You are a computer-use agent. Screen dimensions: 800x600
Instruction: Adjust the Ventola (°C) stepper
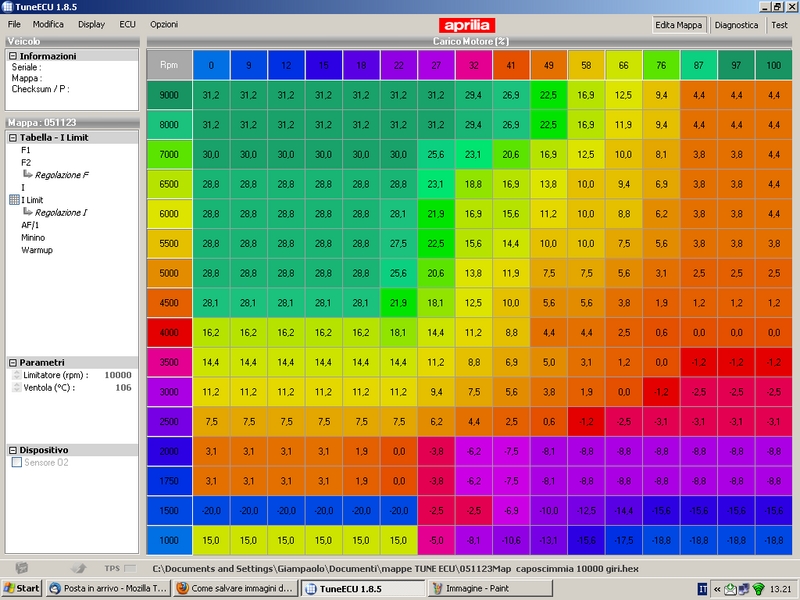pyautogui.click(x=16, y=388)
